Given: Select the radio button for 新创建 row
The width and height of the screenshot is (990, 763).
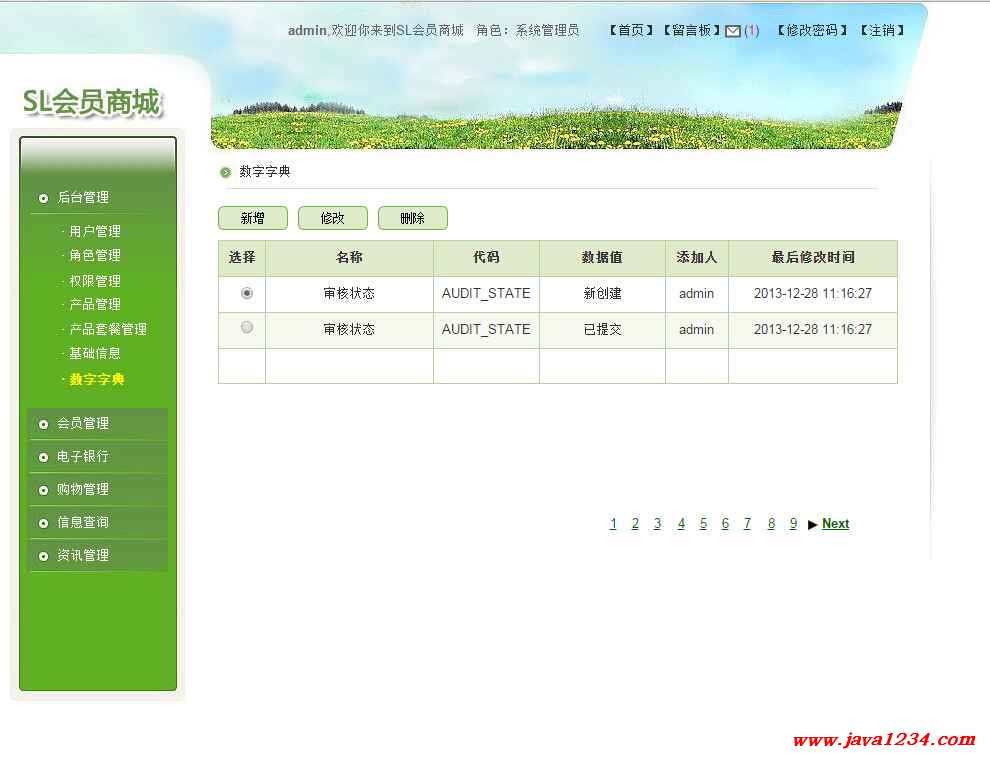Looking at the screenshot, I should [x=247, y=293].
